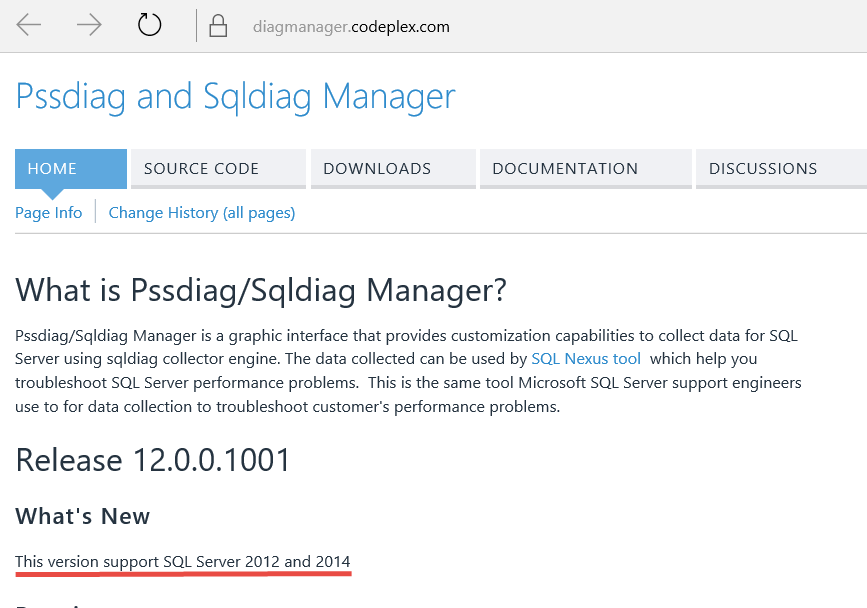The width and height of the screenshot is (867, 608).
Task: Switch to the SOURCE CODE tab
Action: 218,168
